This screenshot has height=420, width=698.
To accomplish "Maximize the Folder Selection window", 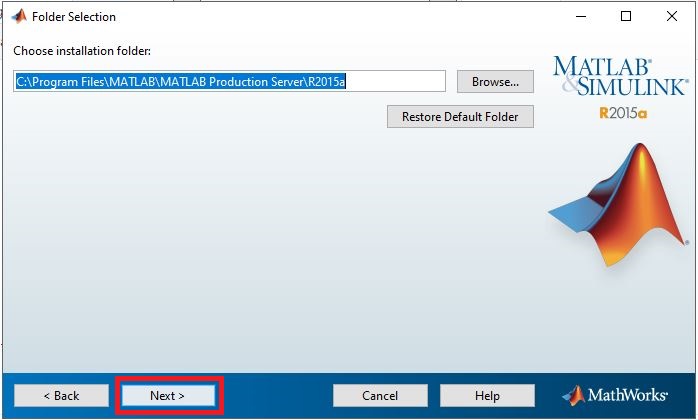I will 626,16.
